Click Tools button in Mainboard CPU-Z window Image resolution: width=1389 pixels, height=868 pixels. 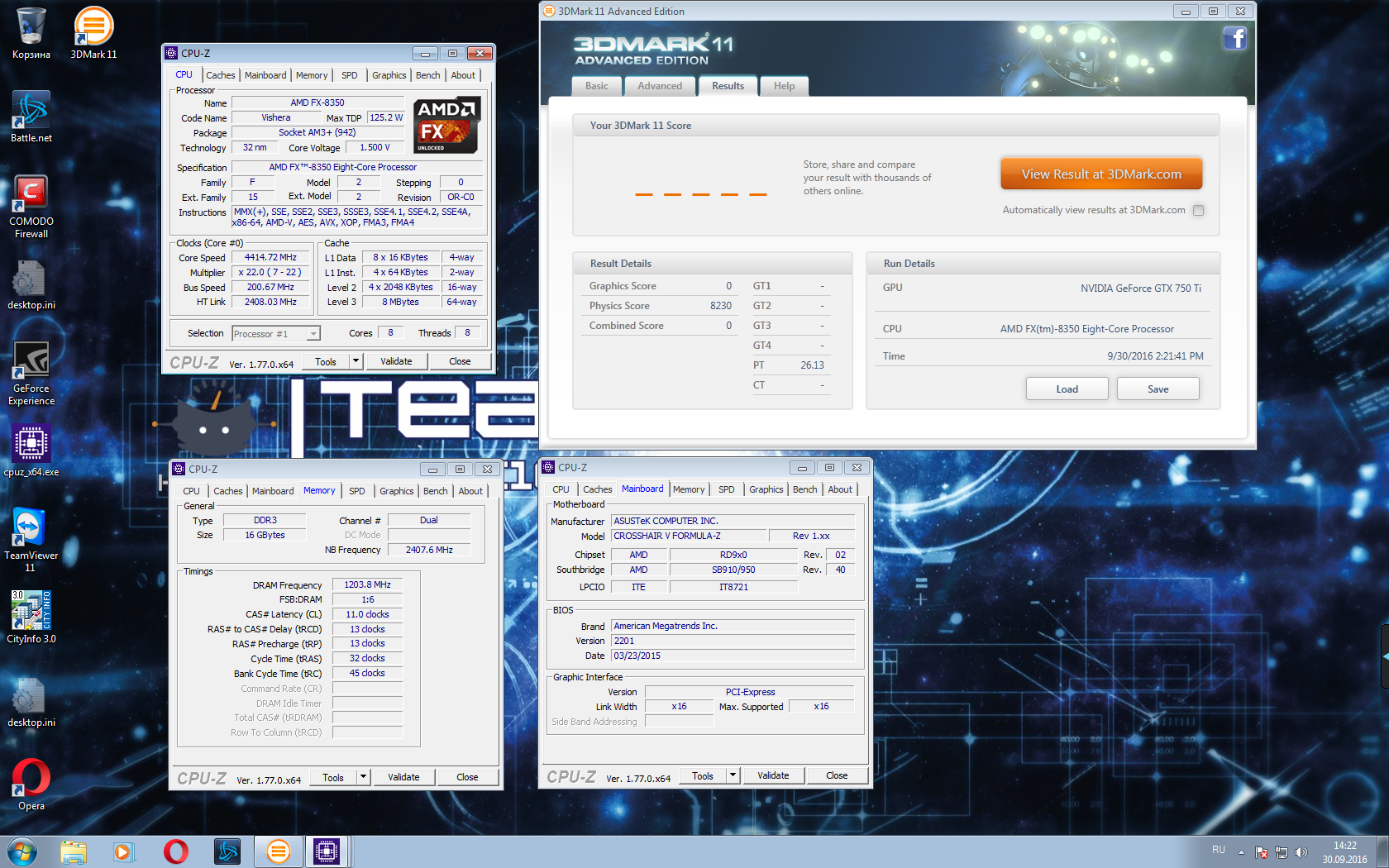(x=703, y=775)
